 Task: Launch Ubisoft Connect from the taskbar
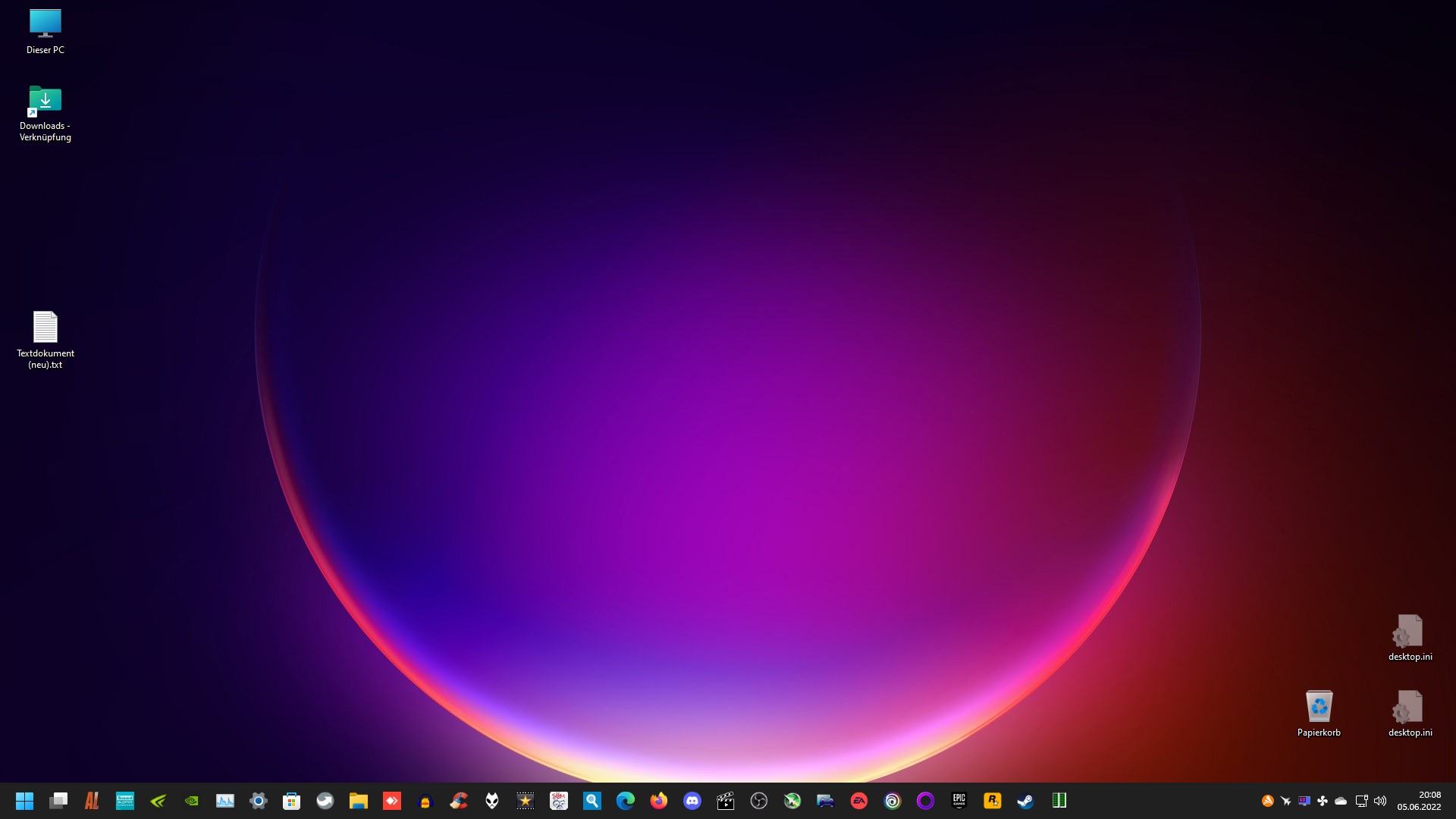[893, 801]
